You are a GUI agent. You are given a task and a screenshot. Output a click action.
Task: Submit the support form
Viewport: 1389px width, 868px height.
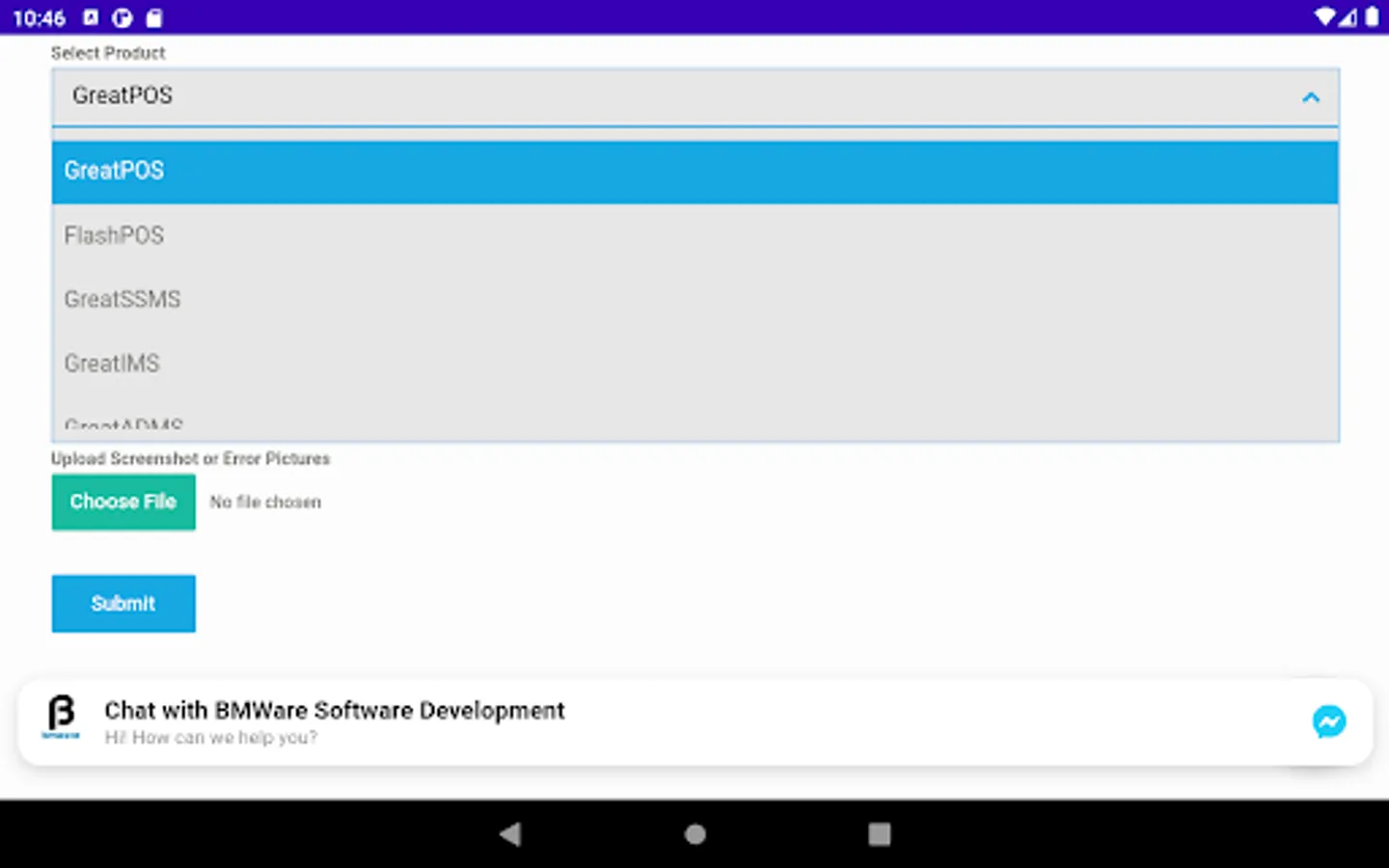click(x=123, y=604)
